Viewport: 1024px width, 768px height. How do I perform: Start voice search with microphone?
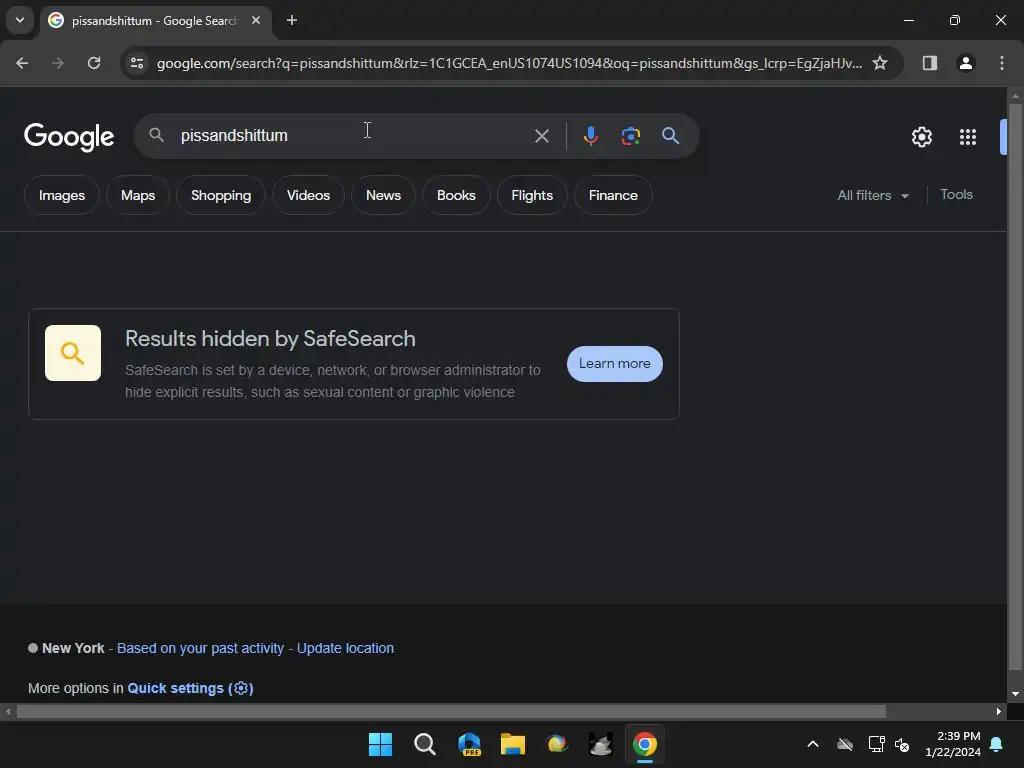click(590, 136)
